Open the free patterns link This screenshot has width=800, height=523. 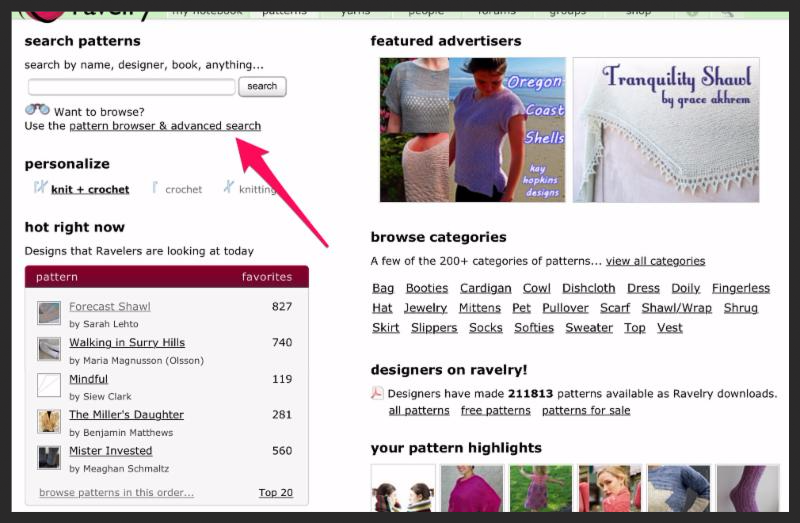[x=495, y=410]
